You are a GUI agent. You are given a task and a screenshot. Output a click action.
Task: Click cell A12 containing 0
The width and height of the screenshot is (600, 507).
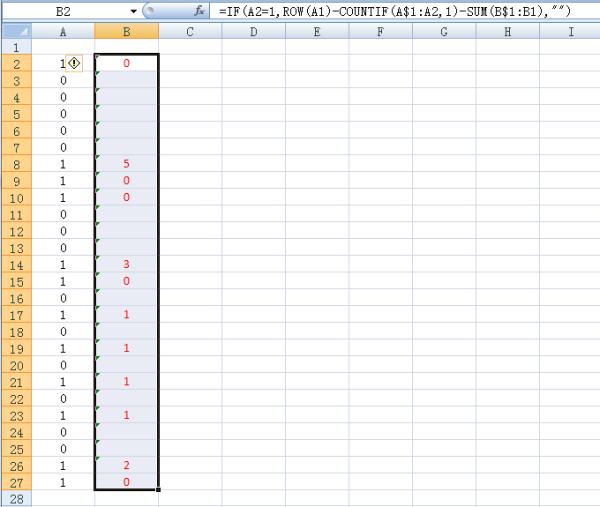63,231
